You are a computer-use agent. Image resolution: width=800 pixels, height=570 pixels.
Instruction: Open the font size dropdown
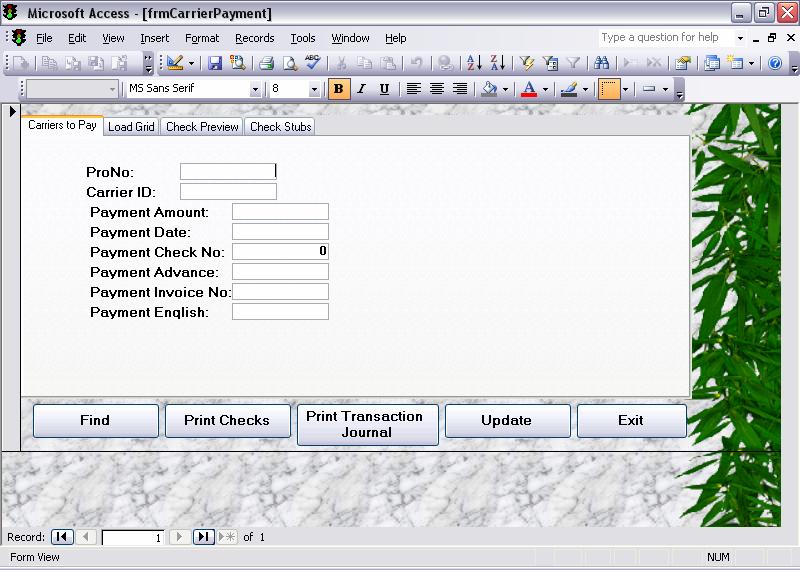coord(314,89)
